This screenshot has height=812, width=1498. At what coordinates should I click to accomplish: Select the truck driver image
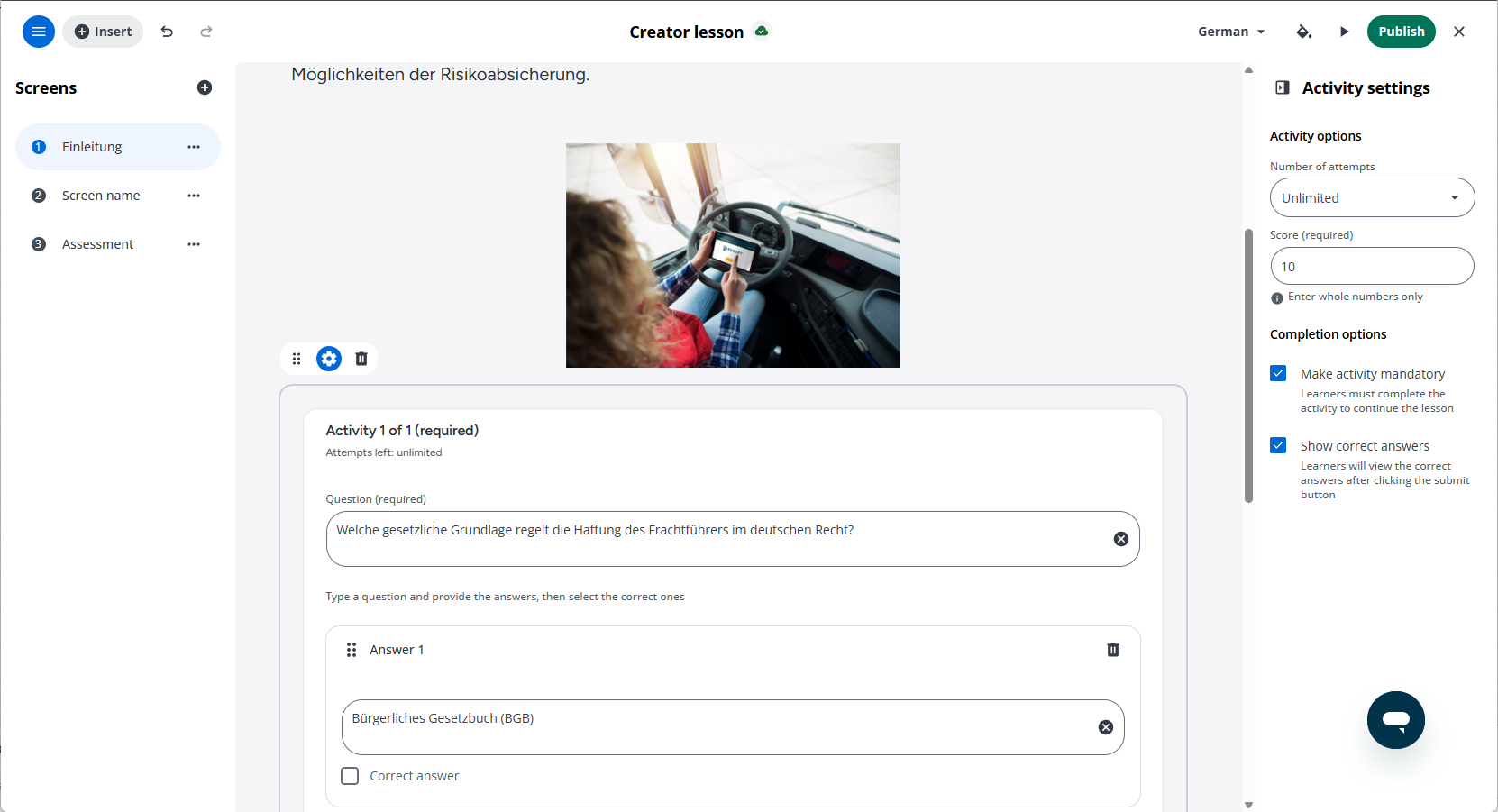[x=733, y=255]
